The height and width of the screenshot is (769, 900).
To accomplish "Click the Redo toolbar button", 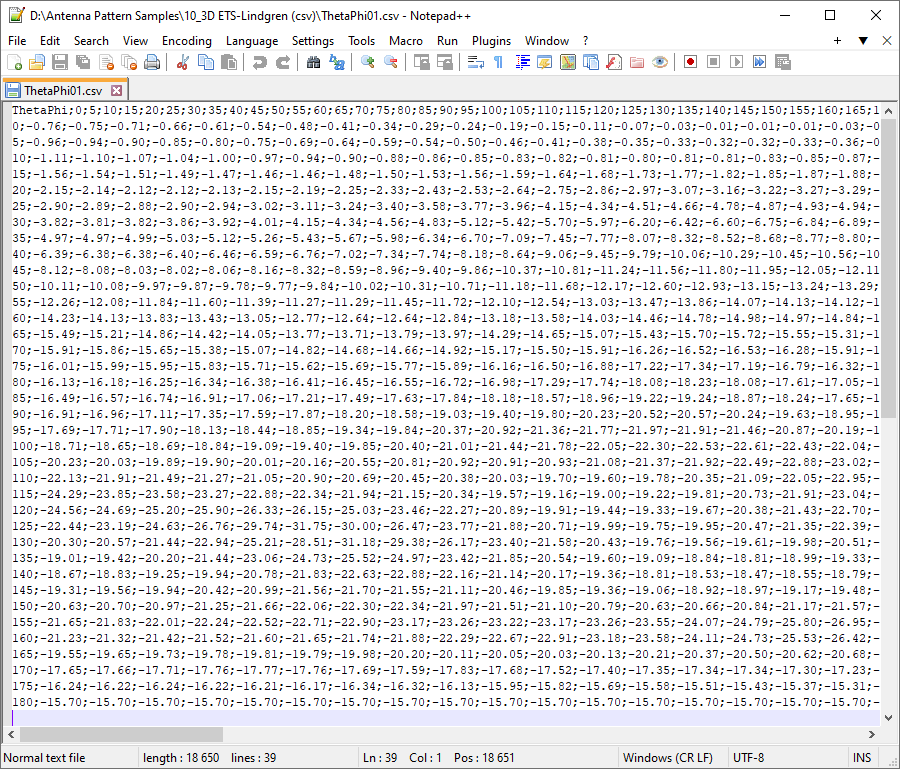I will click(x=283, y=62).
